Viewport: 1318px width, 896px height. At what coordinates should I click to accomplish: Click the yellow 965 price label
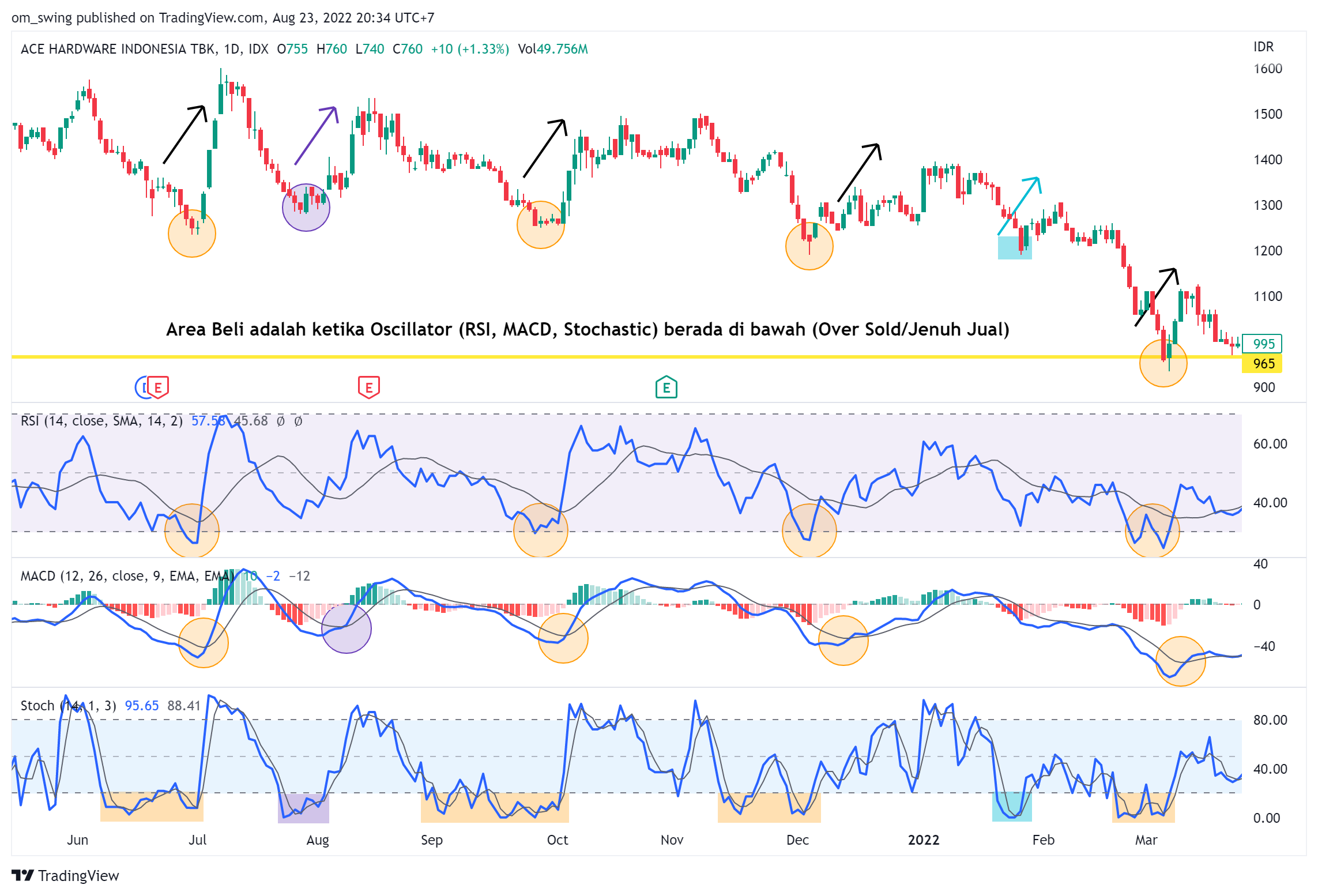[x=1263, y=364]
